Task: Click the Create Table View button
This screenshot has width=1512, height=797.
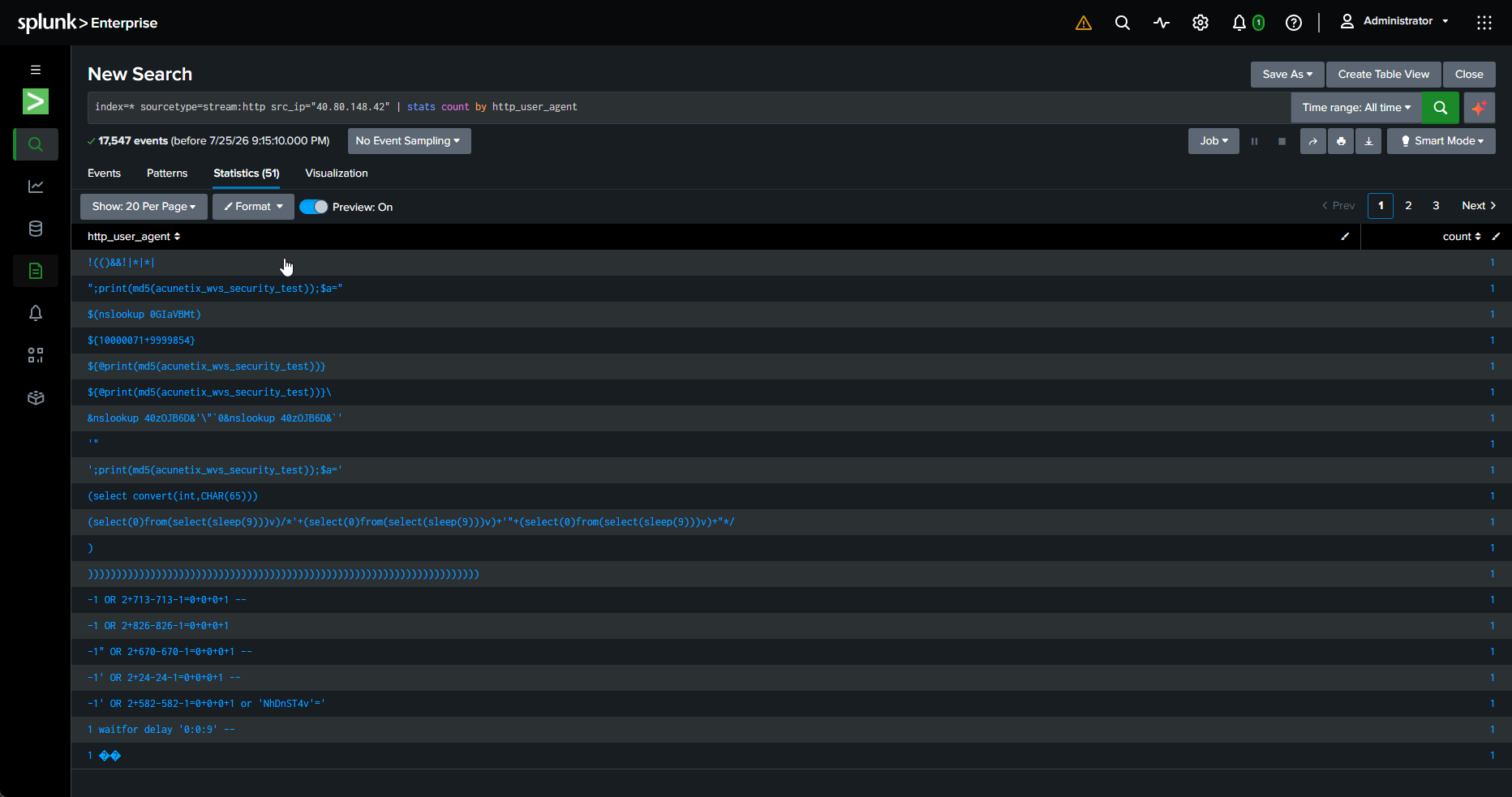Action: 1384,75
